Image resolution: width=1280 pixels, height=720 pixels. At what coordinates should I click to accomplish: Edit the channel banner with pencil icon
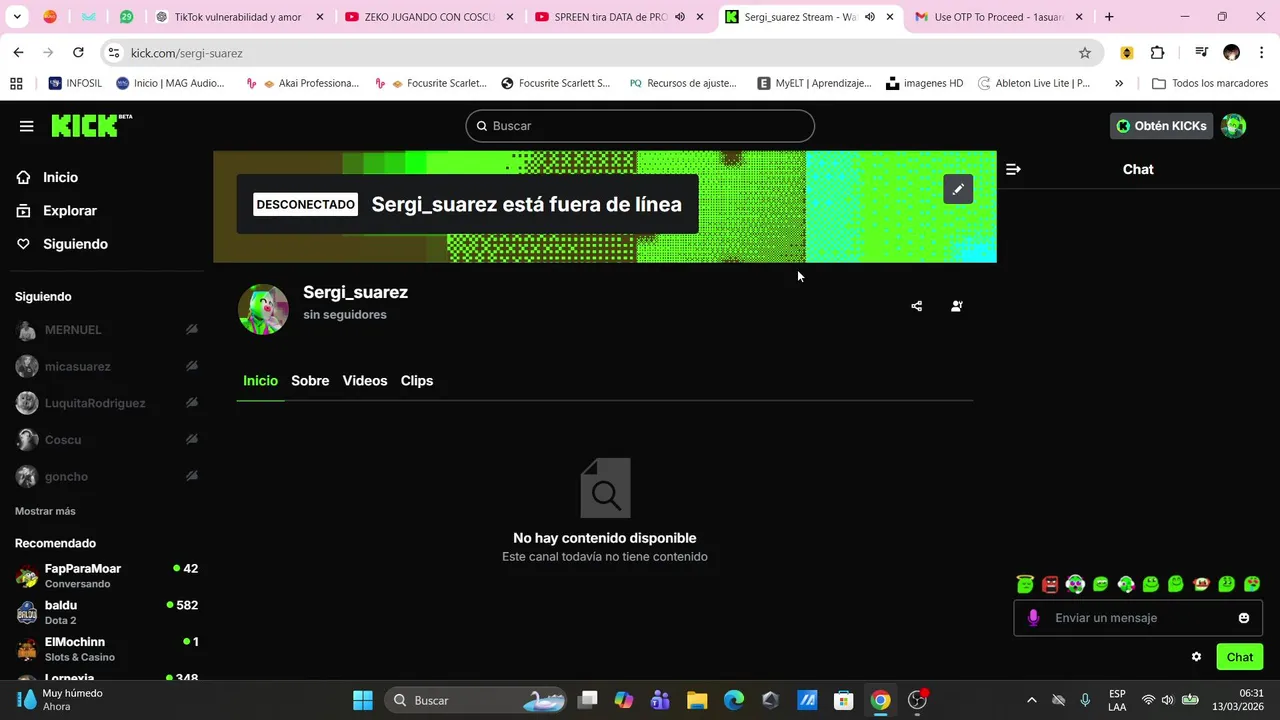(958, 189)
